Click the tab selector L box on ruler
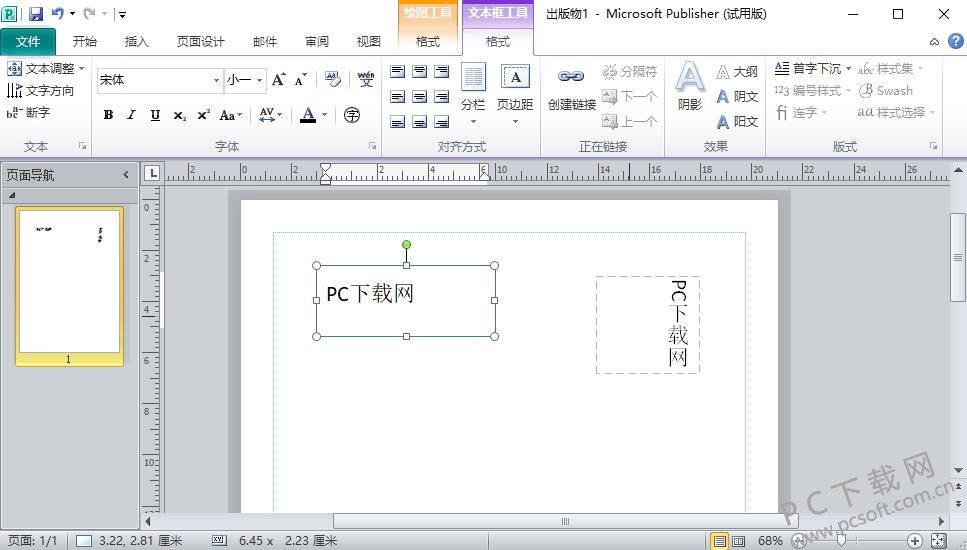This screenshot has height=550, width=967. (x=152, y=173)
